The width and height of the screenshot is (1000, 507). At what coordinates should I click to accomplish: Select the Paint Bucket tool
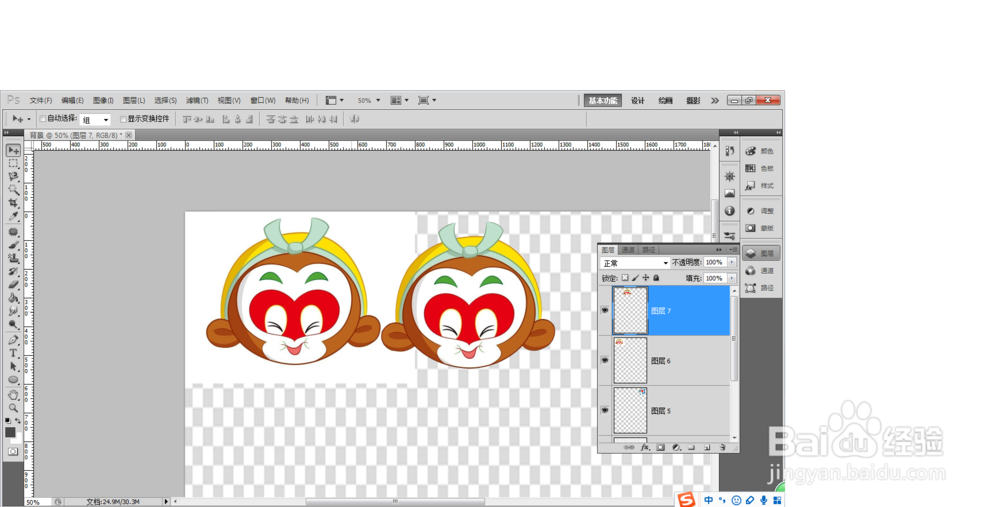point(13,298)
